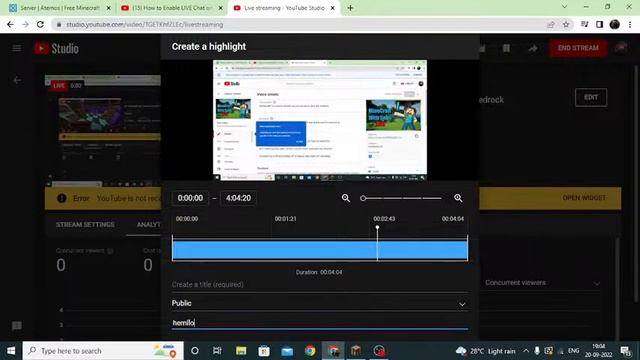Switch to the Aternos Server browser tab
This screenshot has width=640, height=360.
pos(59,8)
